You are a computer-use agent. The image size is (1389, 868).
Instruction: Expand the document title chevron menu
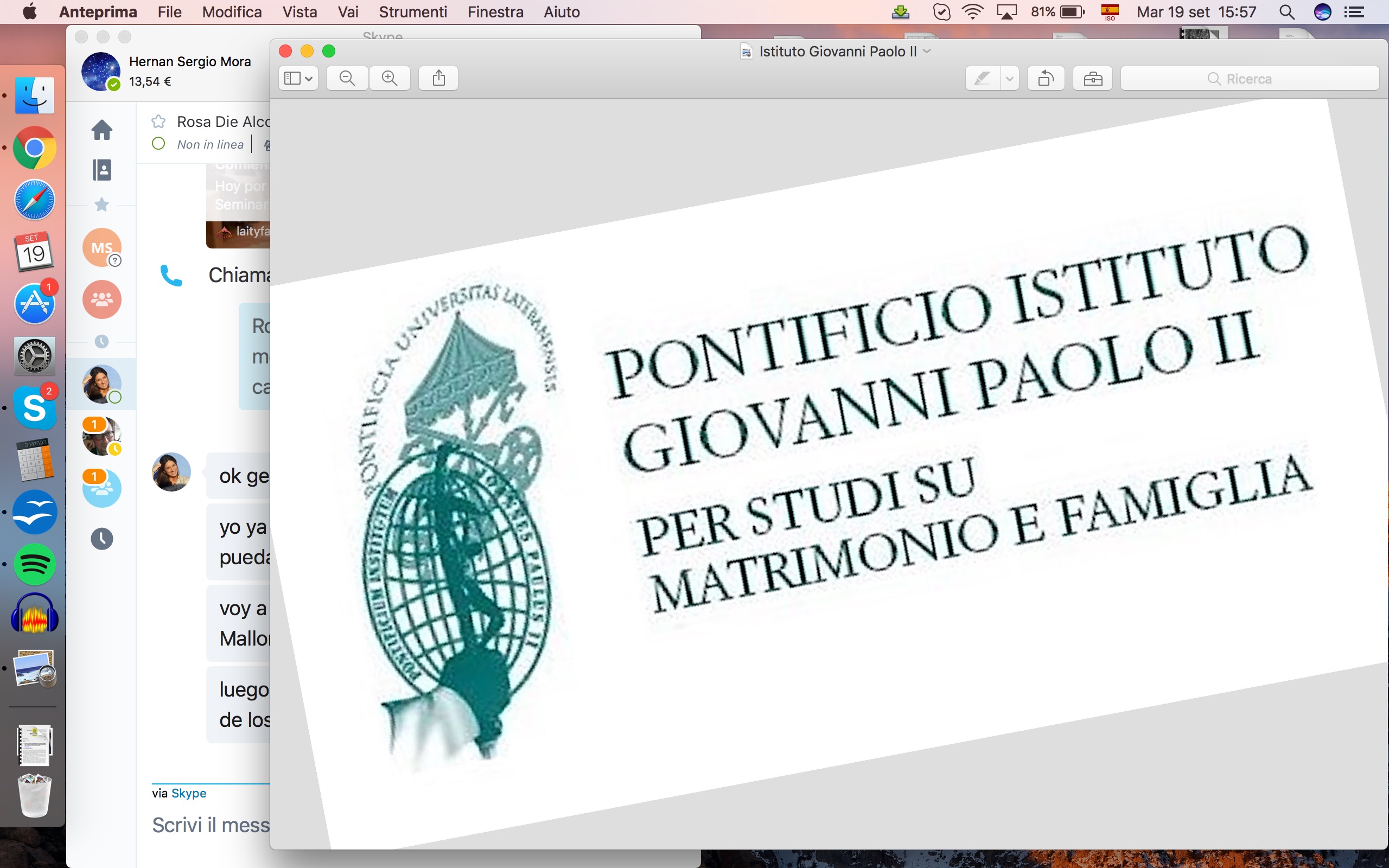coord(927,51)
